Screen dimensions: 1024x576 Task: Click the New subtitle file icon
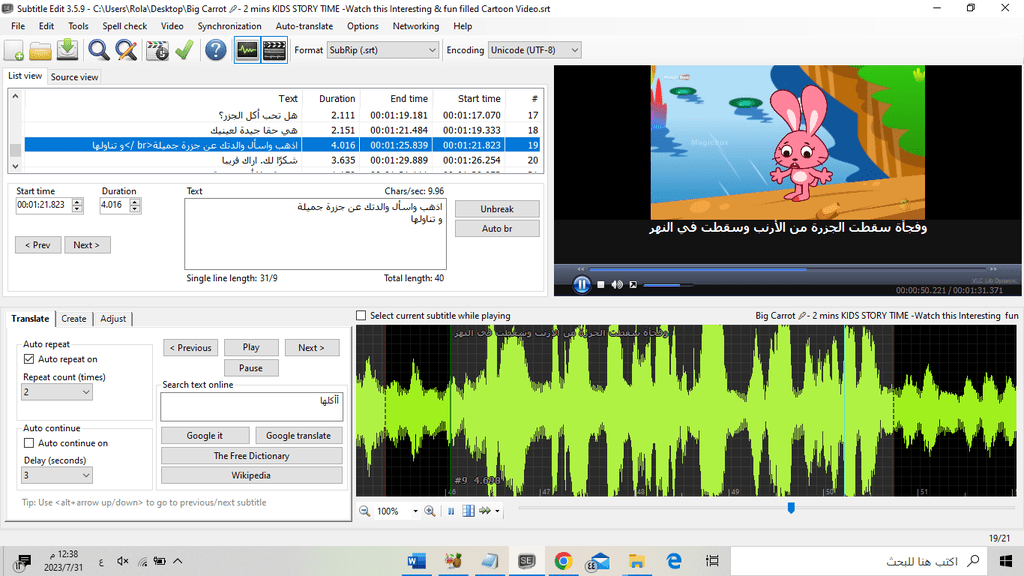[x=14, y=50]
